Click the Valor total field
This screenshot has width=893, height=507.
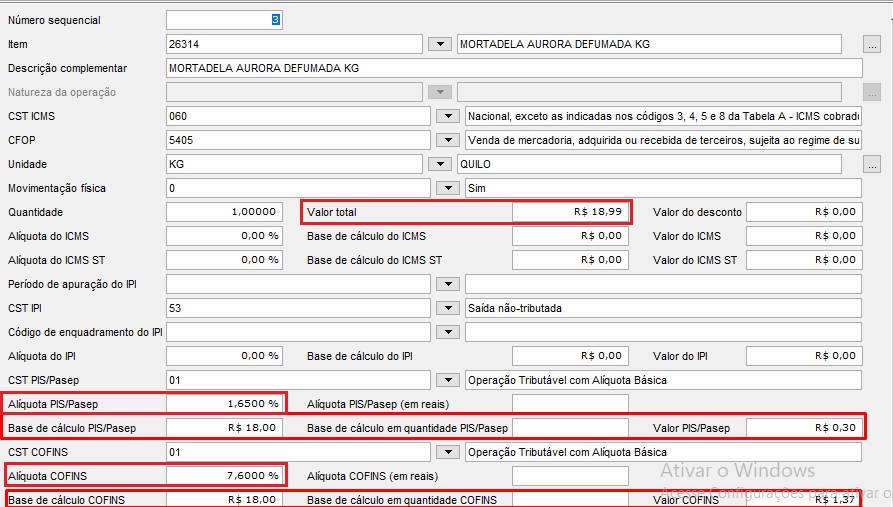570,212
